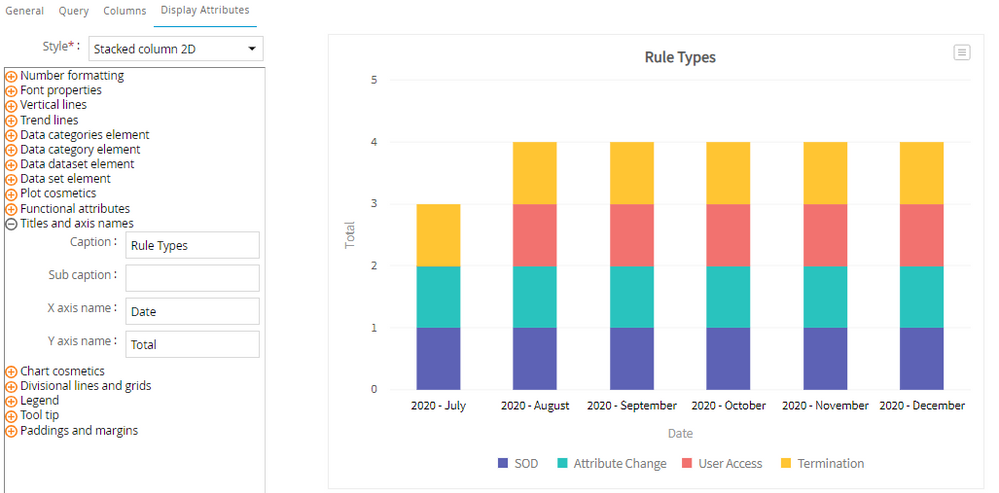Screen dimensions: 999x493
Task: Expand the Font properties section
Action: [12, 91]
